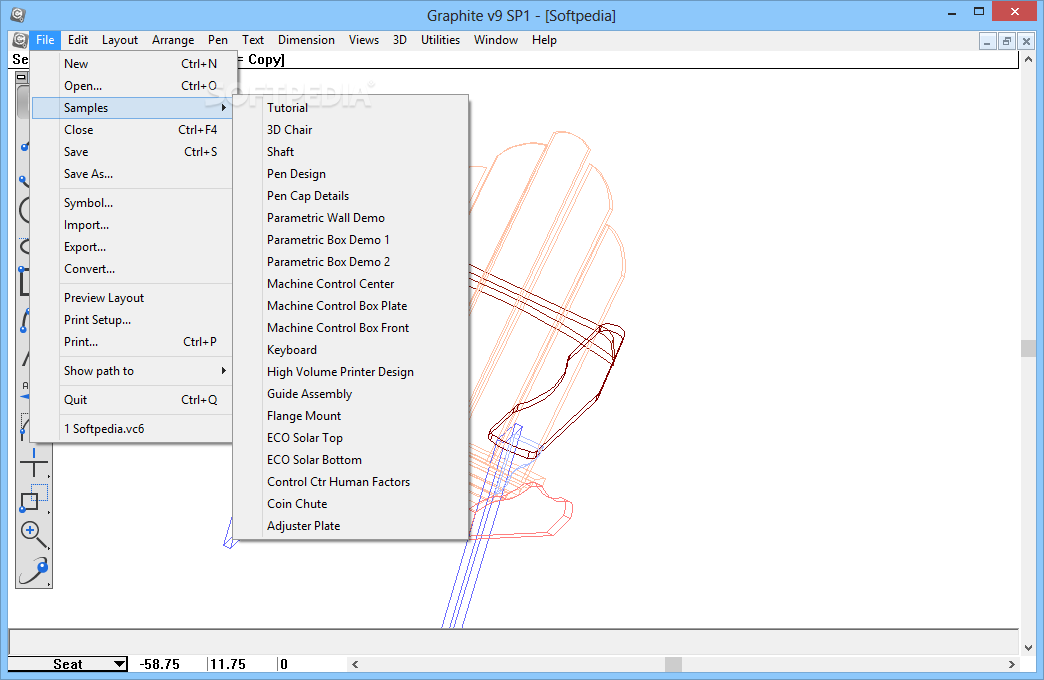The width and height of the screenshot is (1044, 680).
Task: Open the Help menu
Action: pyautogui.click(x=544, y=40)
